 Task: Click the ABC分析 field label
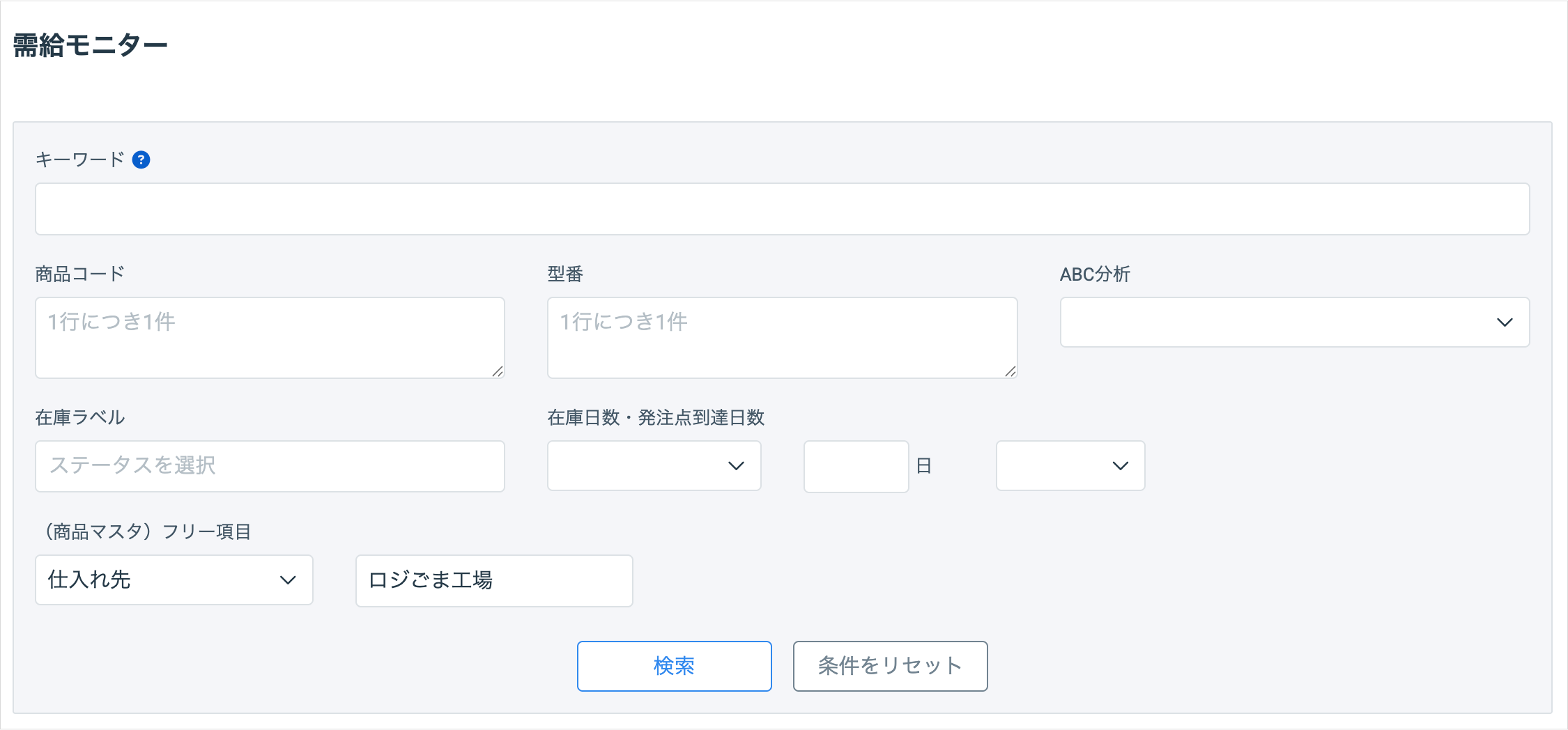click(1095, 274)
